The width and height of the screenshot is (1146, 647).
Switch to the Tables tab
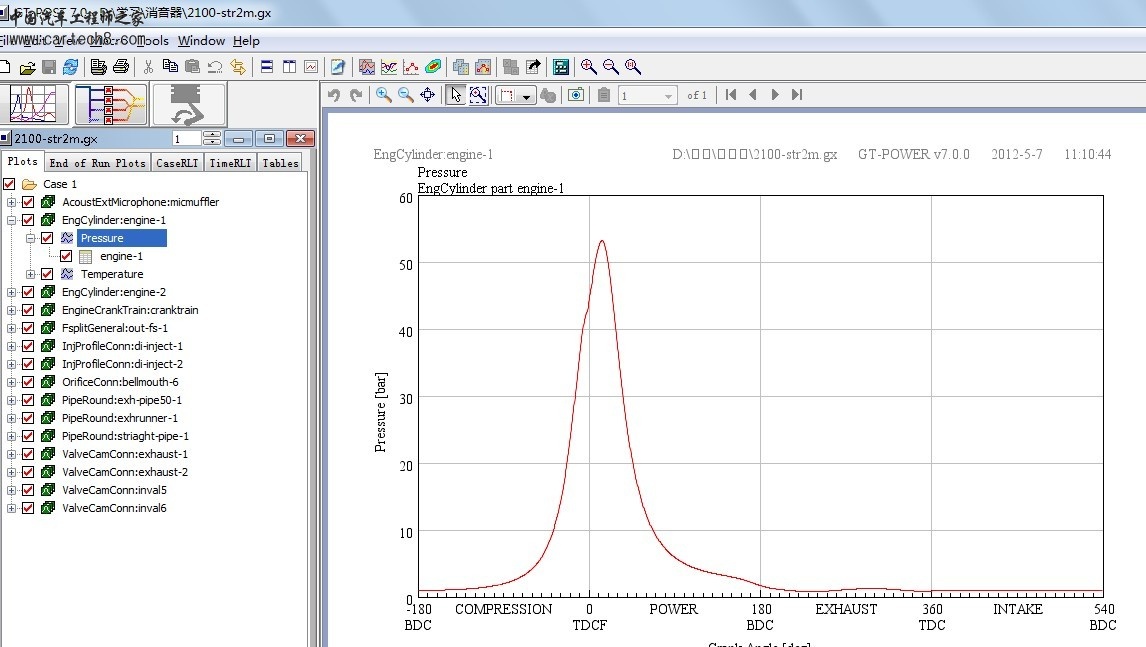(x=281, y=163)
